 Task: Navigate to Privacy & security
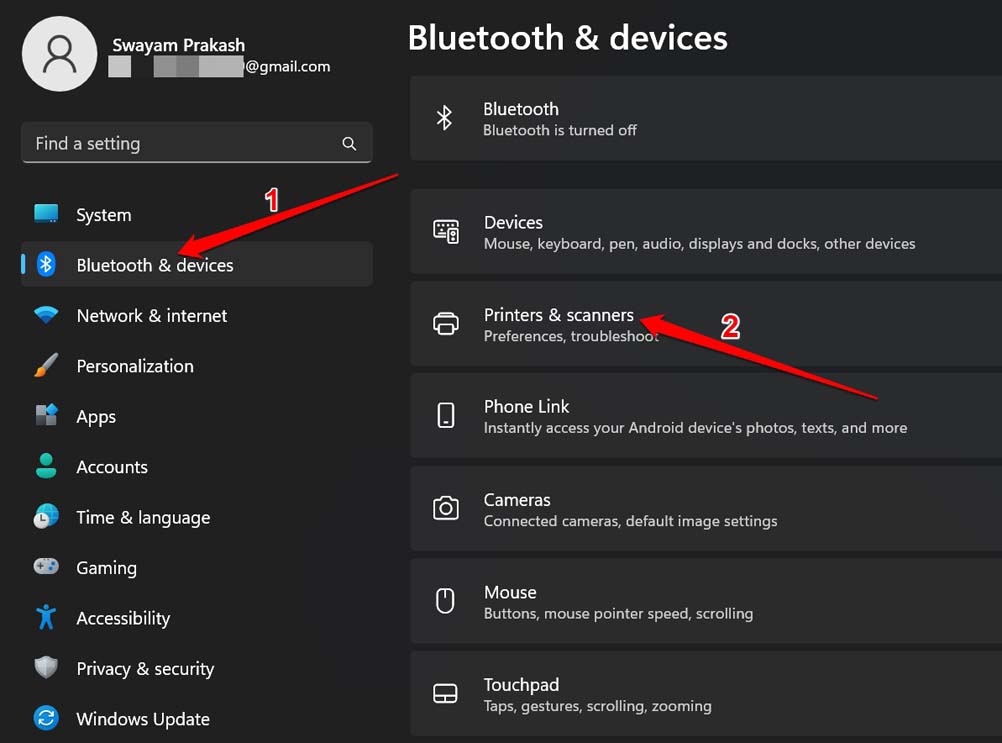pyautogui.click(x=145, y=669)
